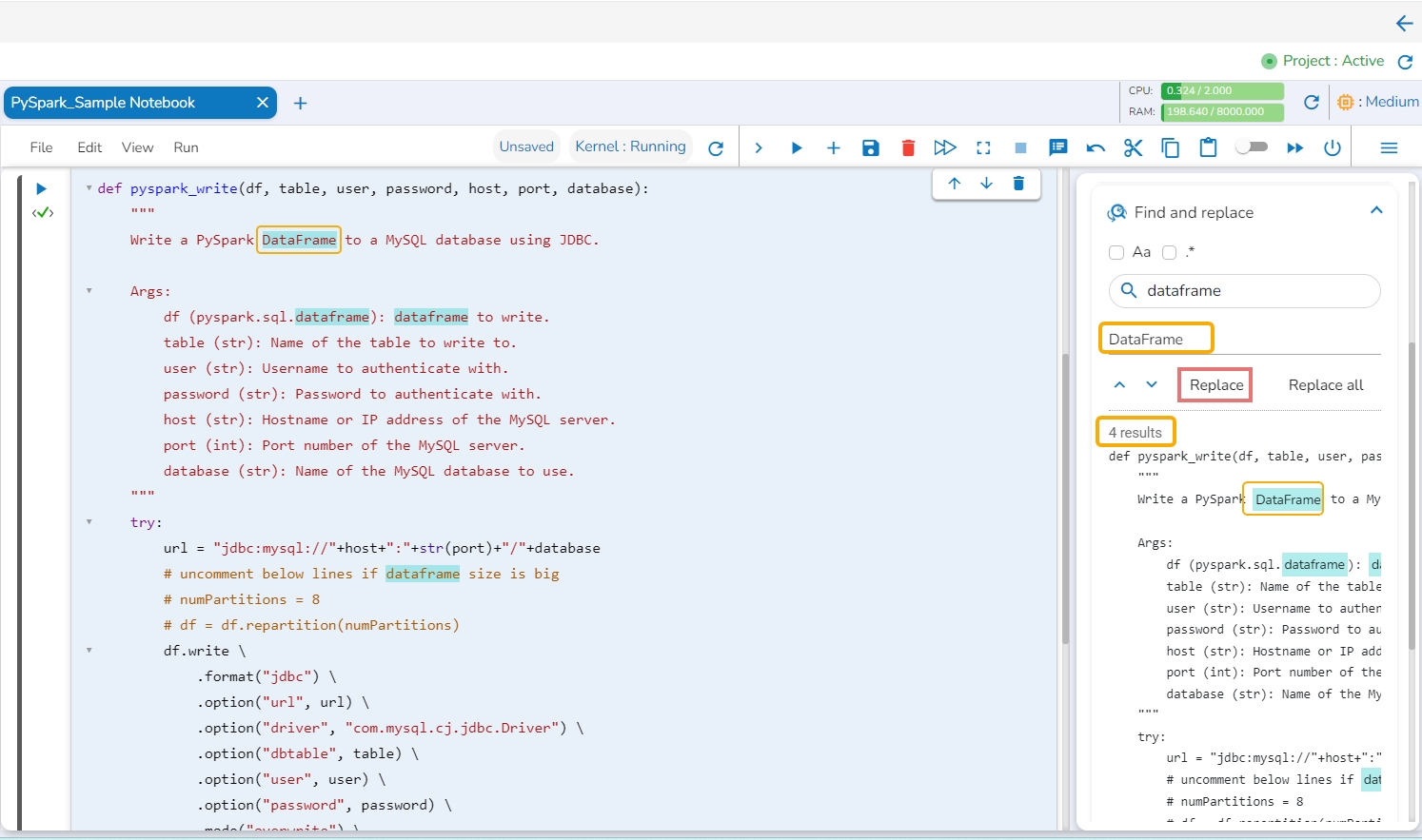Restart kernel using refresh icon
This screenshot has width=1422, height=840.
tap(716, 147)
